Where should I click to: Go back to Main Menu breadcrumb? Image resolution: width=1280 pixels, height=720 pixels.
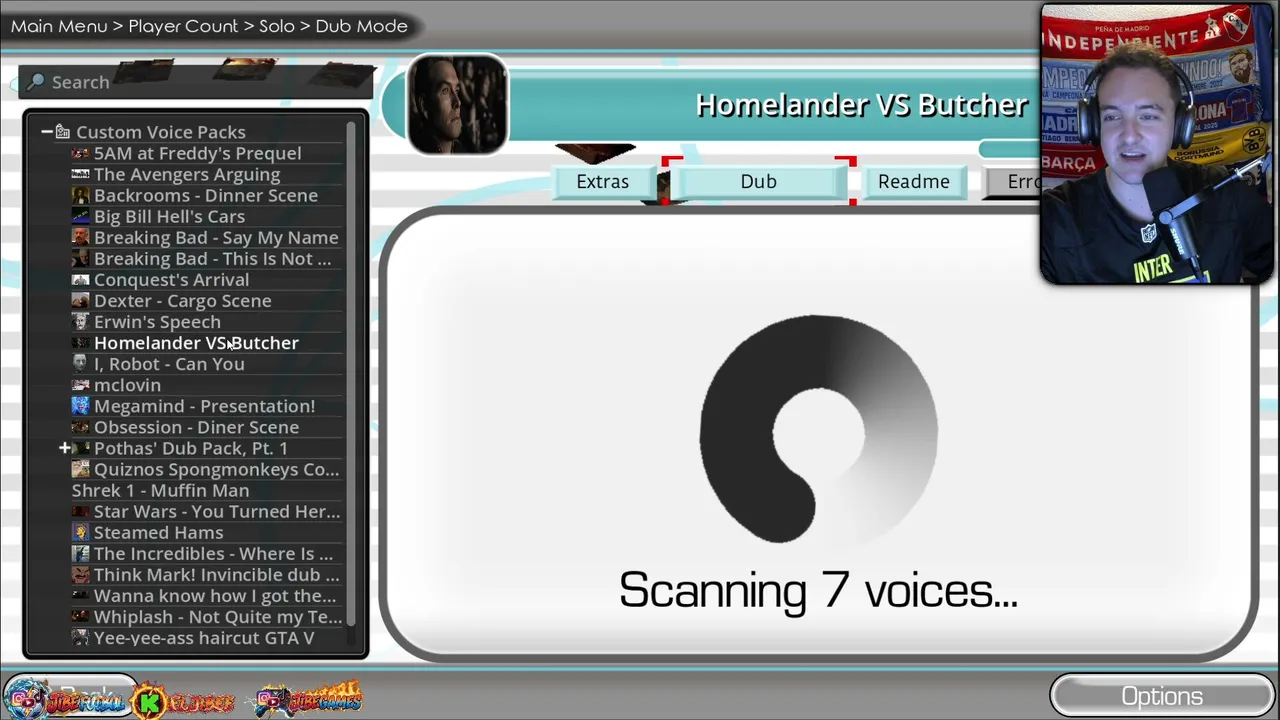59,26
